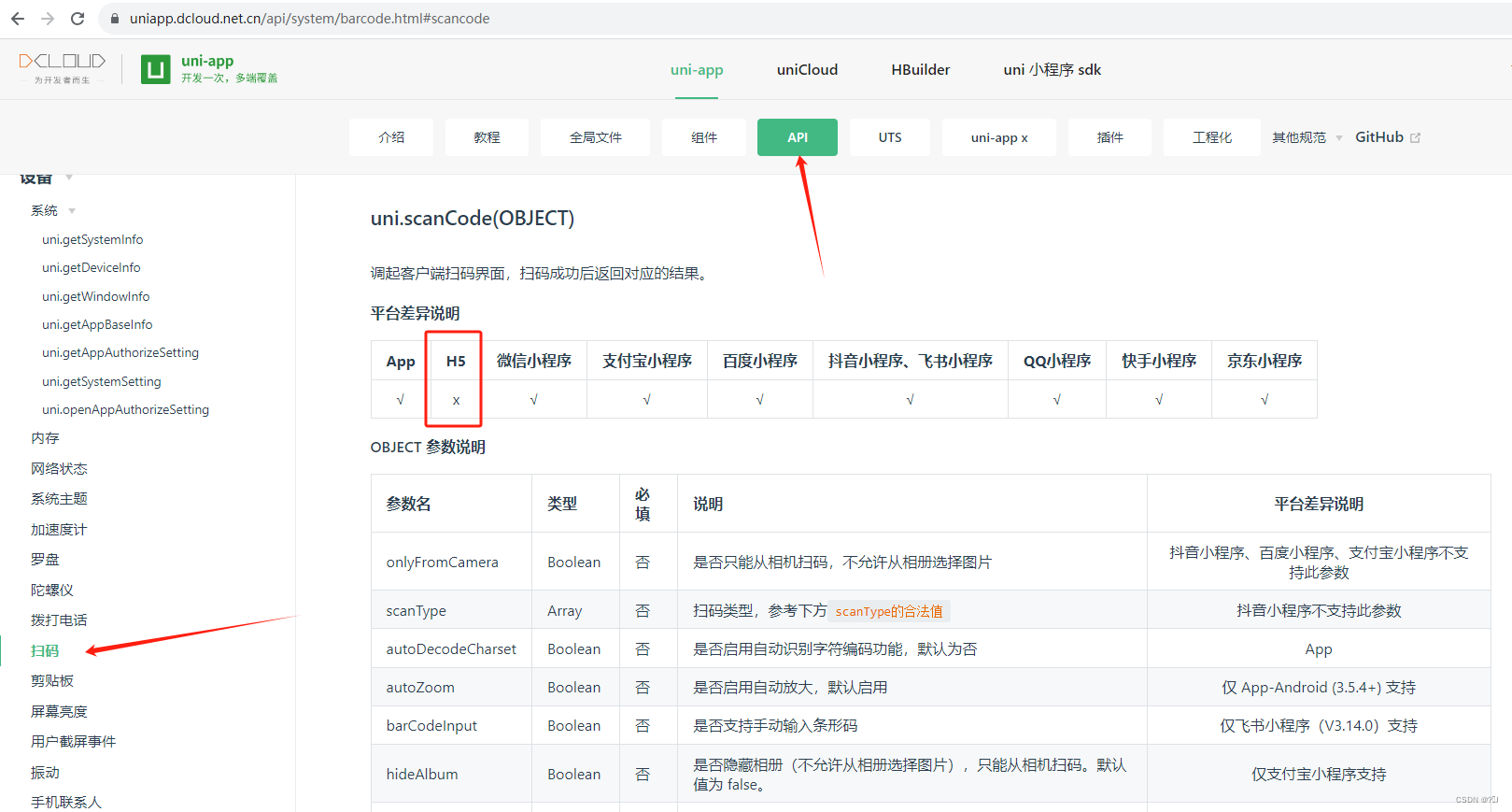This screenshot has width=1512, height=812.
Task: Select 剪贴板 in the sidebar
Action: [x=52, y=681]
